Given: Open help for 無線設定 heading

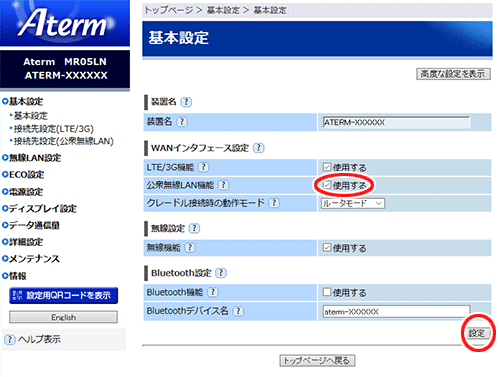Looking at the screenshot, I should (194, 228).
